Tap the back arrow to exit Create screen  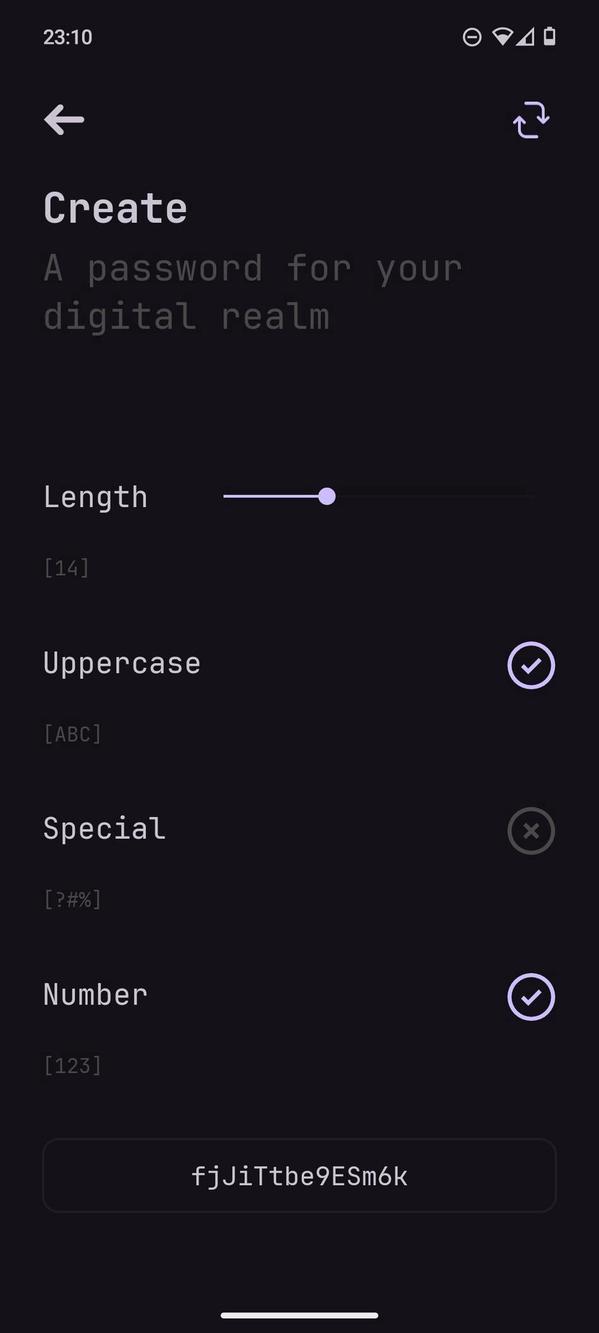[x=63, y=119]
